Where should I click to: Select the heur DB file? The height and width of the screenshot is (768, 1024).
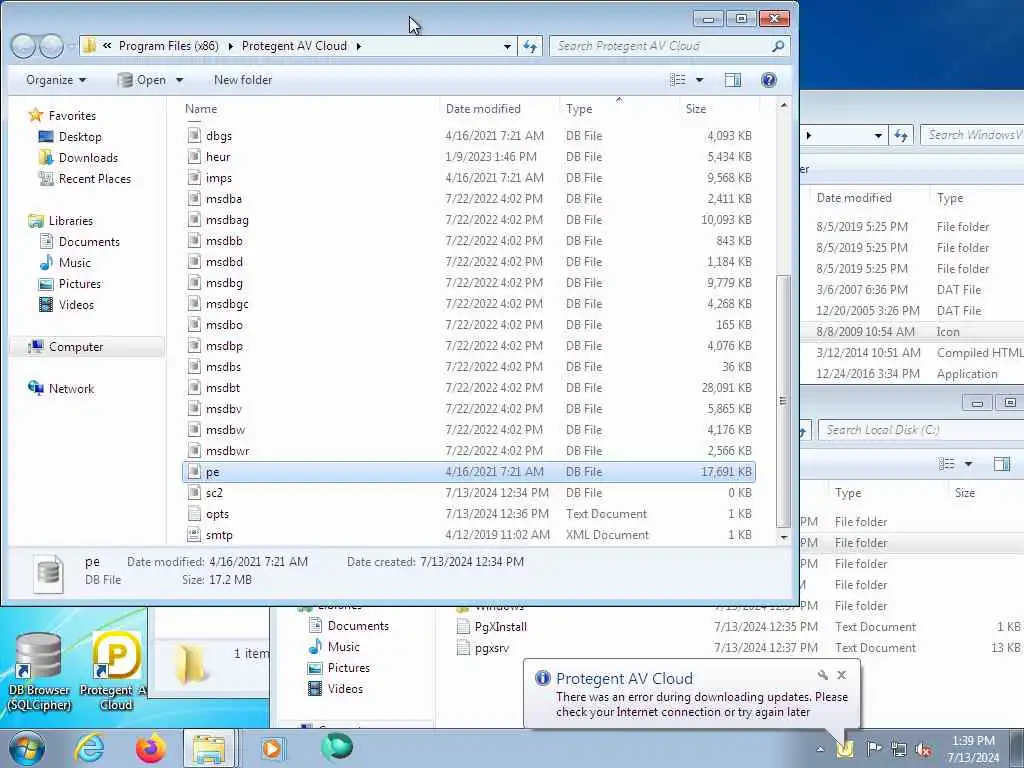point(468,157)
